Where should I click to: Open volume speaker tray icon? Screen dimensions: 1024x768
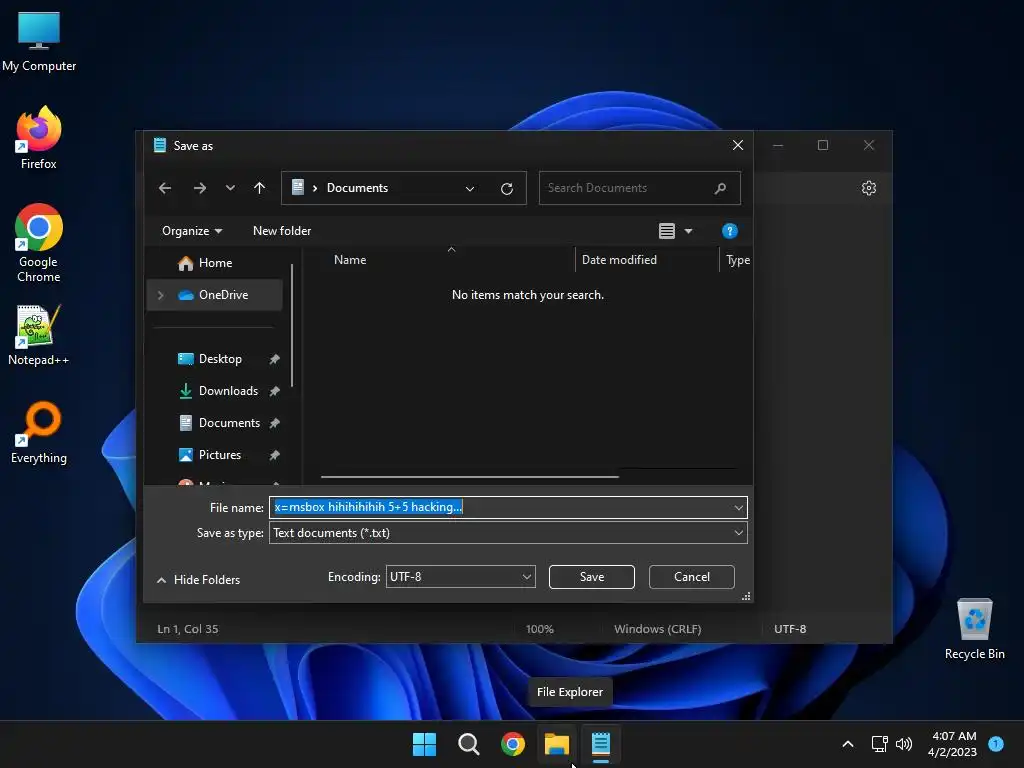[904, 744]
